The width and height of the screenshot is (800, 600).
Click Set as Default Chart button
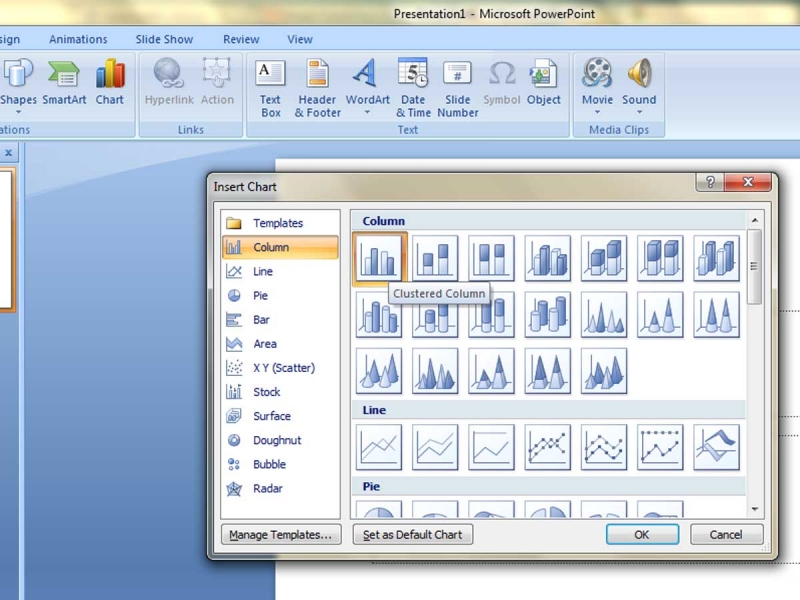412,535
